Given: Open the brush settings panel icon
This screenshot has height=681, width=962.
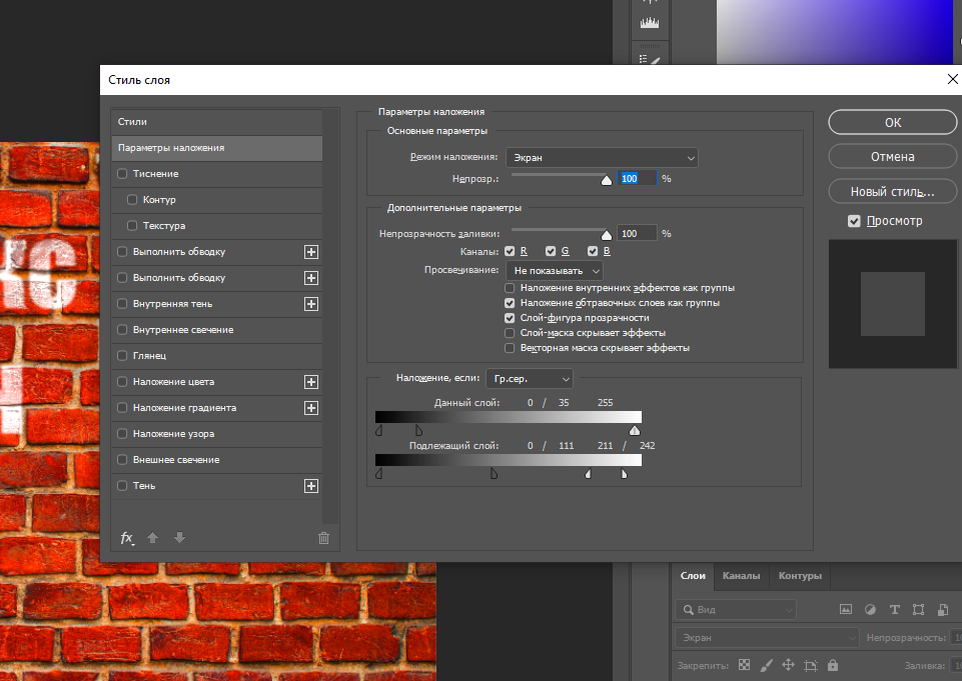Looking at the screenshot, I should pyautogui.click(x=650, y=60).
